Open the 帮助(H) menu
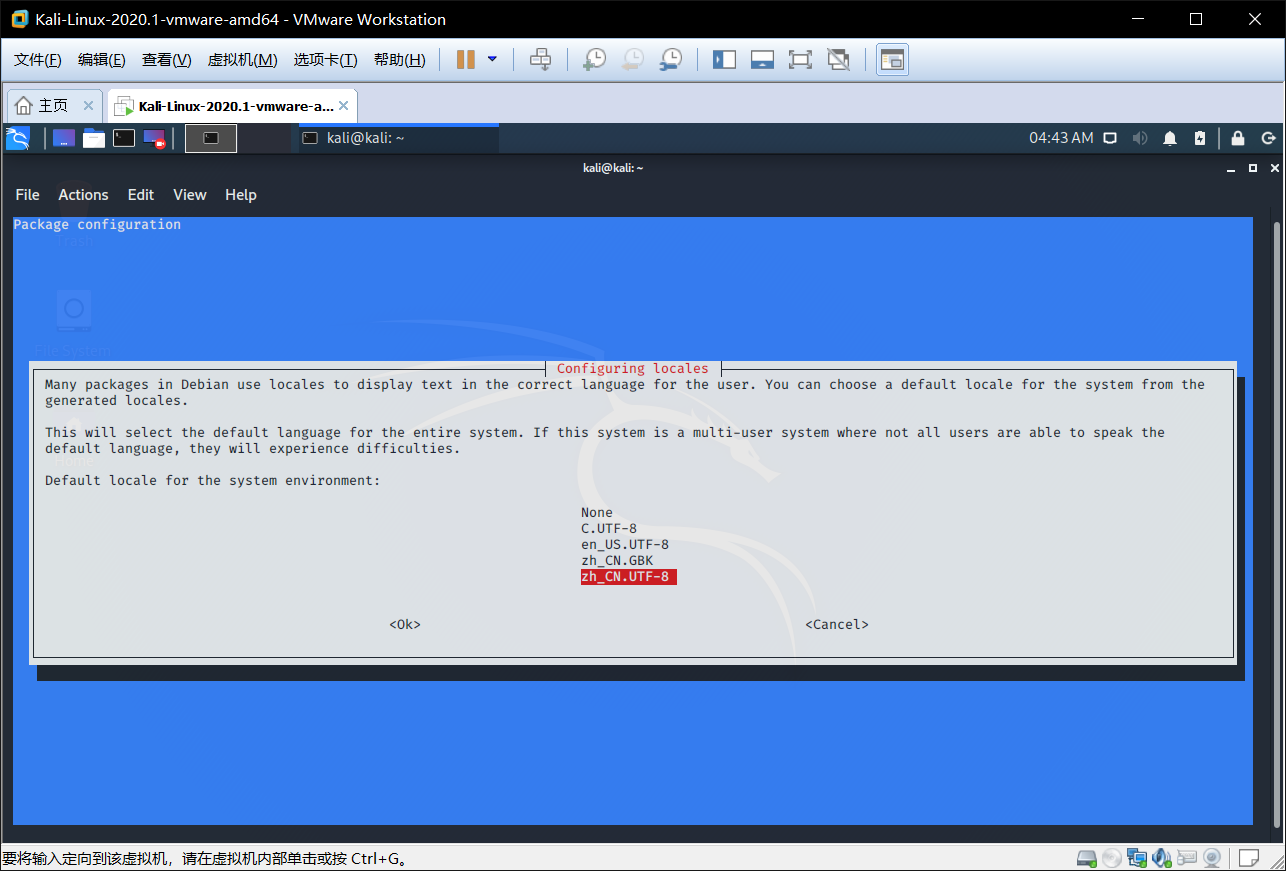Viewport: 1286px width, 871px height. pyautogui.click(x=399, y=60)
